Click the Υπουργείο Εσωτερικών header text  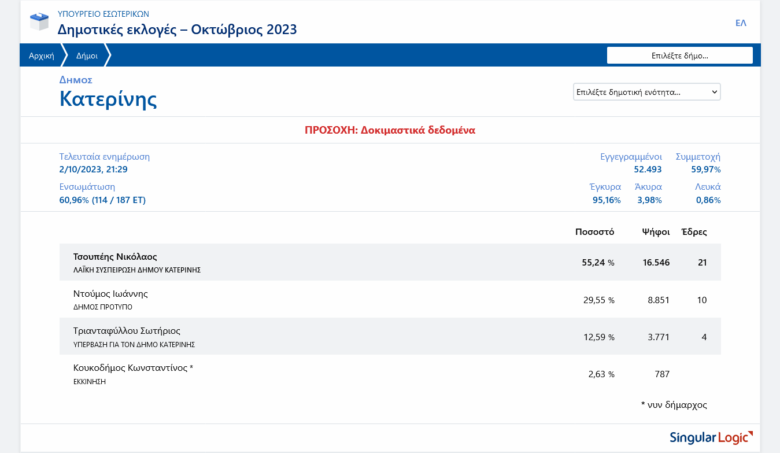[x=103, y=14]
